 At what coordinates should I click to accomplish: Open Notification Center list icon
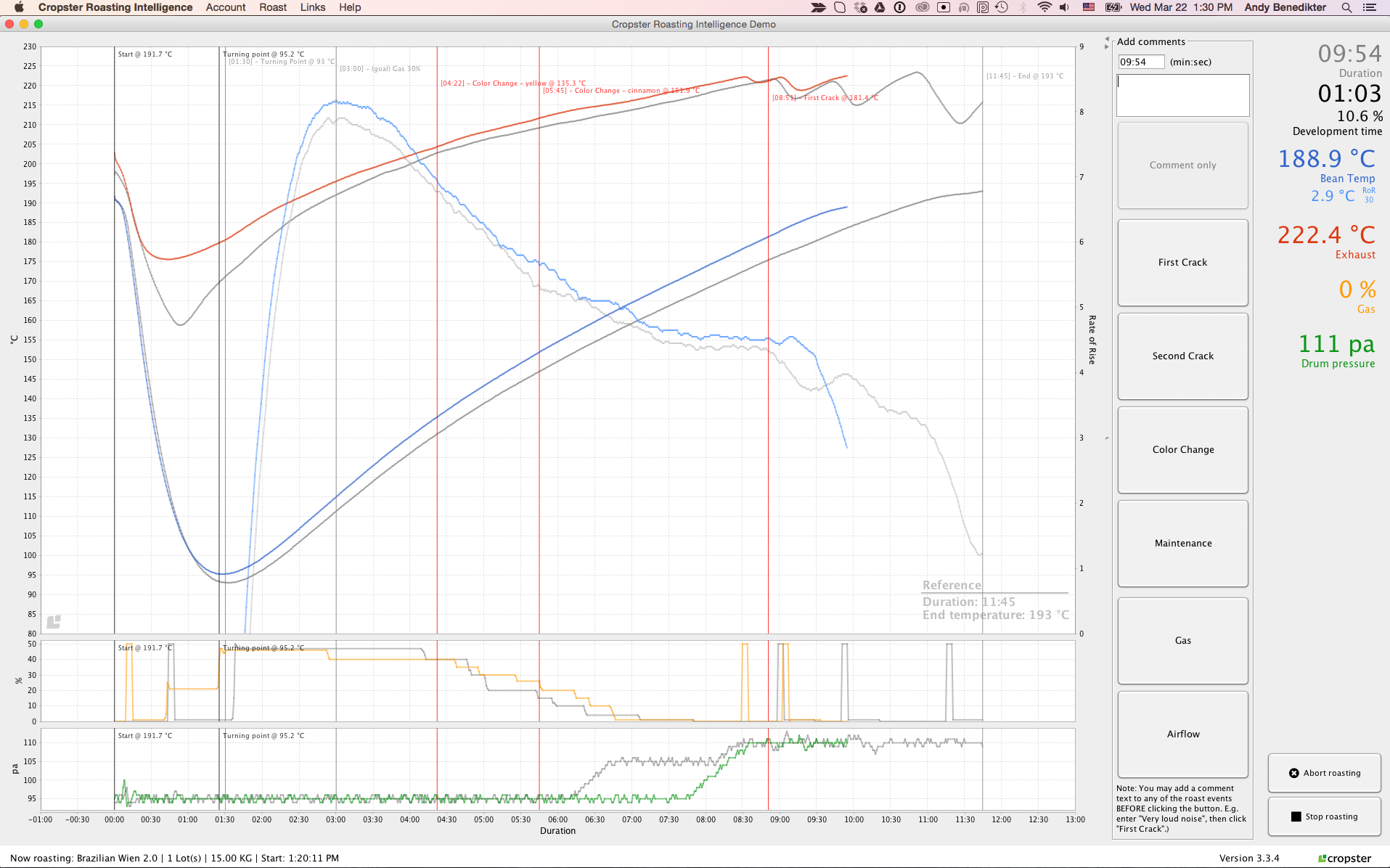click(x=1370, y=7)
